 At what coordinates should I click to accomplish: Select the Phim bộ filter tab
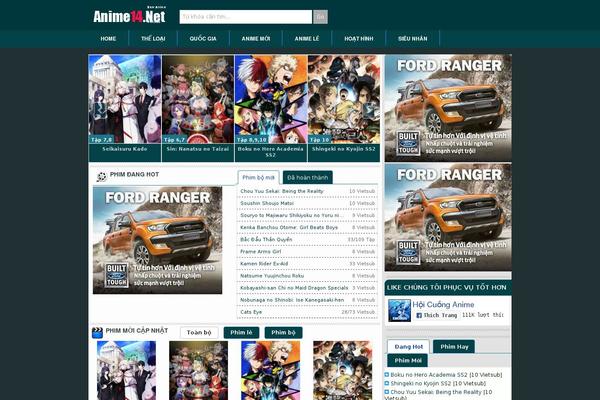point(284,332)
